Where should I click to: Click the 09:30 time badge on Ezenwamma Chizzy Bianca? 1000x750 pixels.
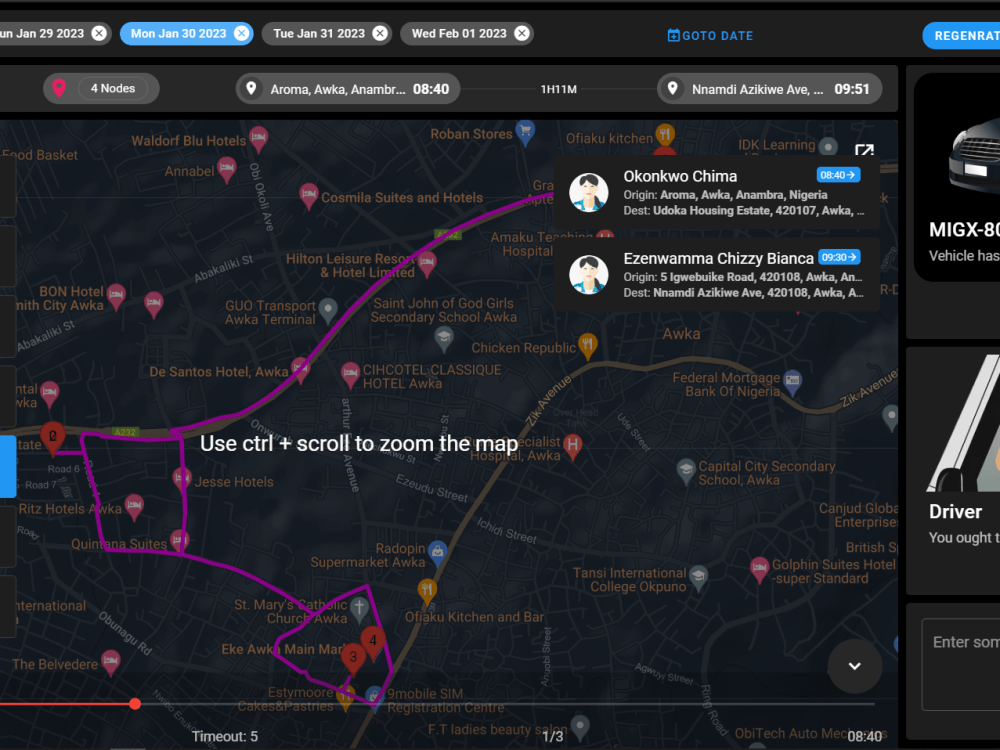coord(839,257)
